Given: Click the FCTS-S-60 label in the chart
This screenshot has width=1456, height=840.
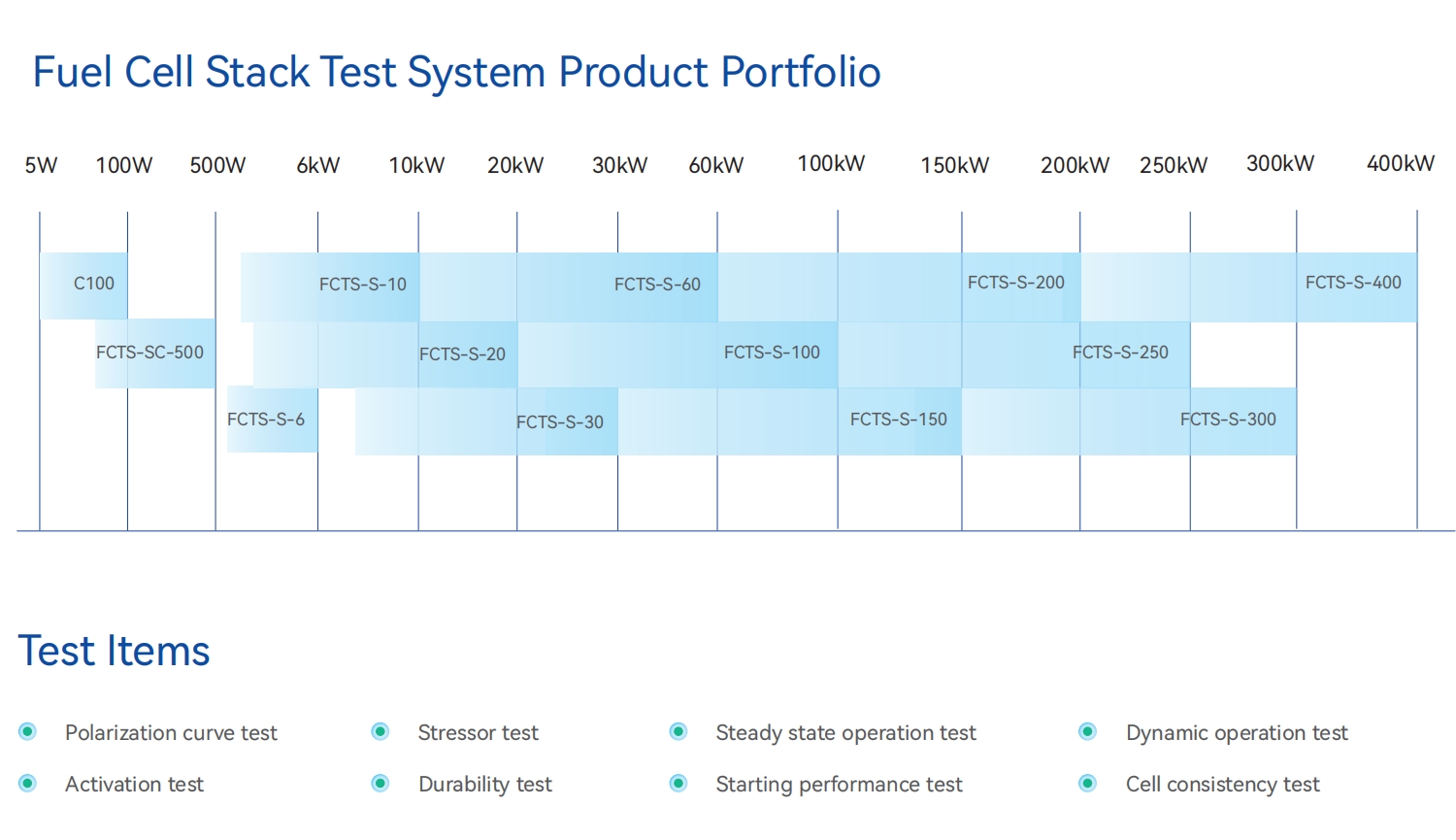Looking at the screenshot, I should [x=657, y=285].
